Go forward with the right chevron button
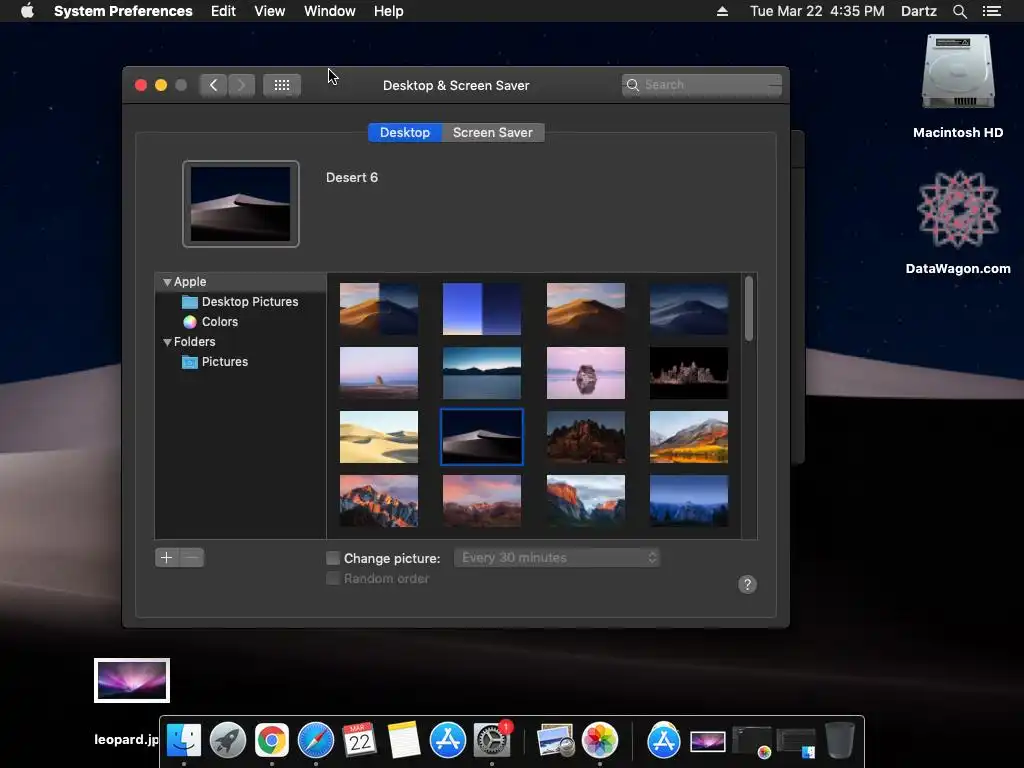The width and height of the screenshot is (1024, 768). pyautogui.click(x=241, y=85)
